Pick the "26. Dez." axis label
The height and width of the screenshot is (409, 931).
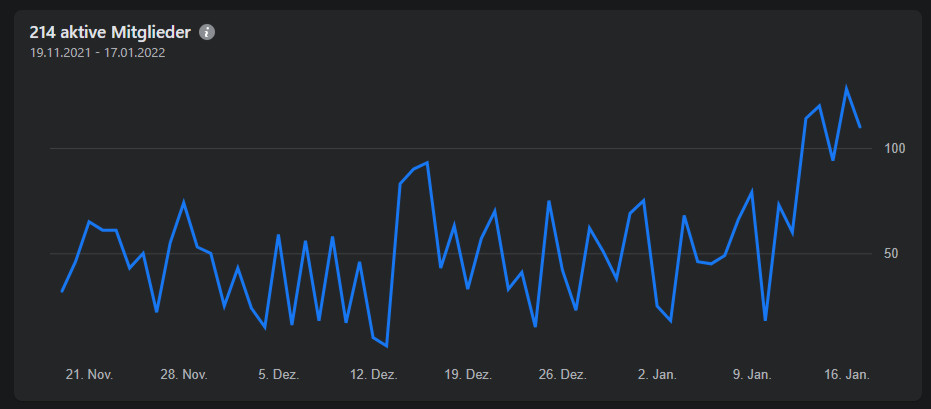pyautogui.click(x=561, y=375)
